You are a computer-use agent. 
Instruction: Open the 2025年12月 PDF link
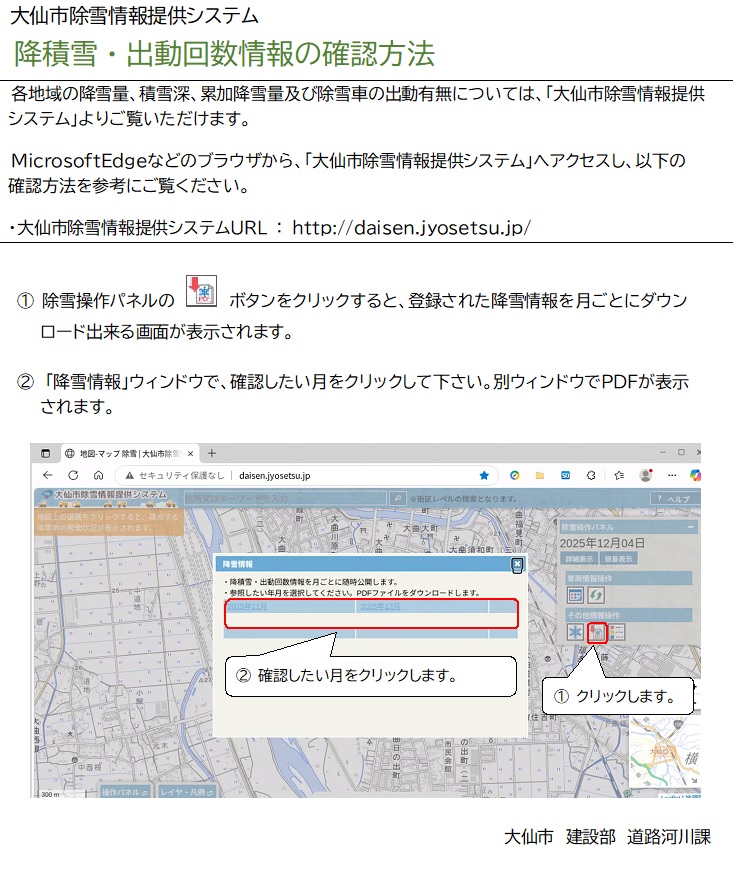[380, 606]
